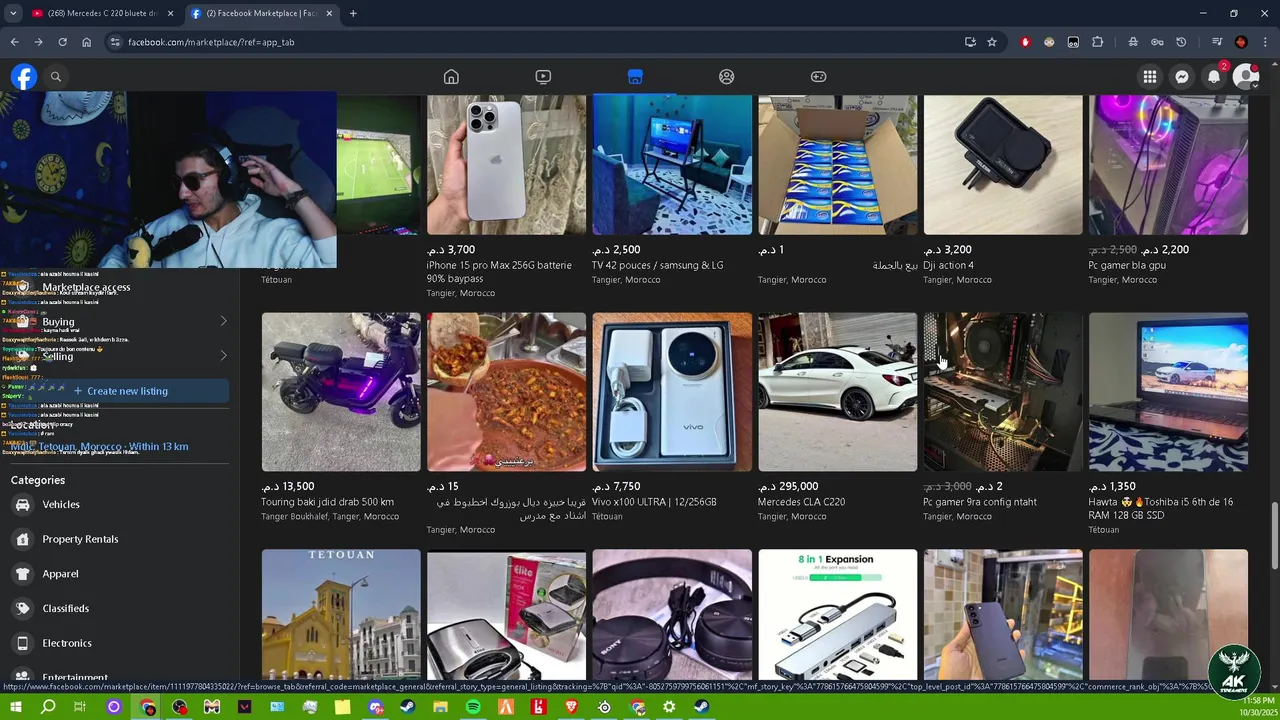Expand the Buying section chevron

tap(223, 321)
